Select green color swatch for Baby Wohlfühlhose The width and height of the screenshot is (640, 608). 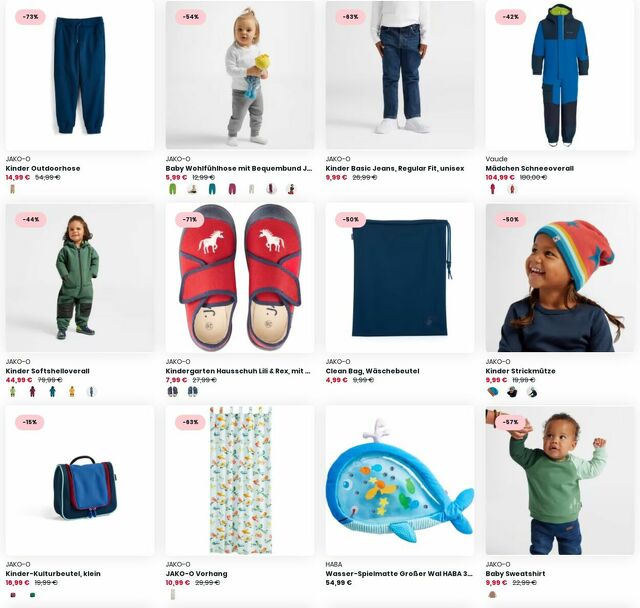(x=172, y=189)
